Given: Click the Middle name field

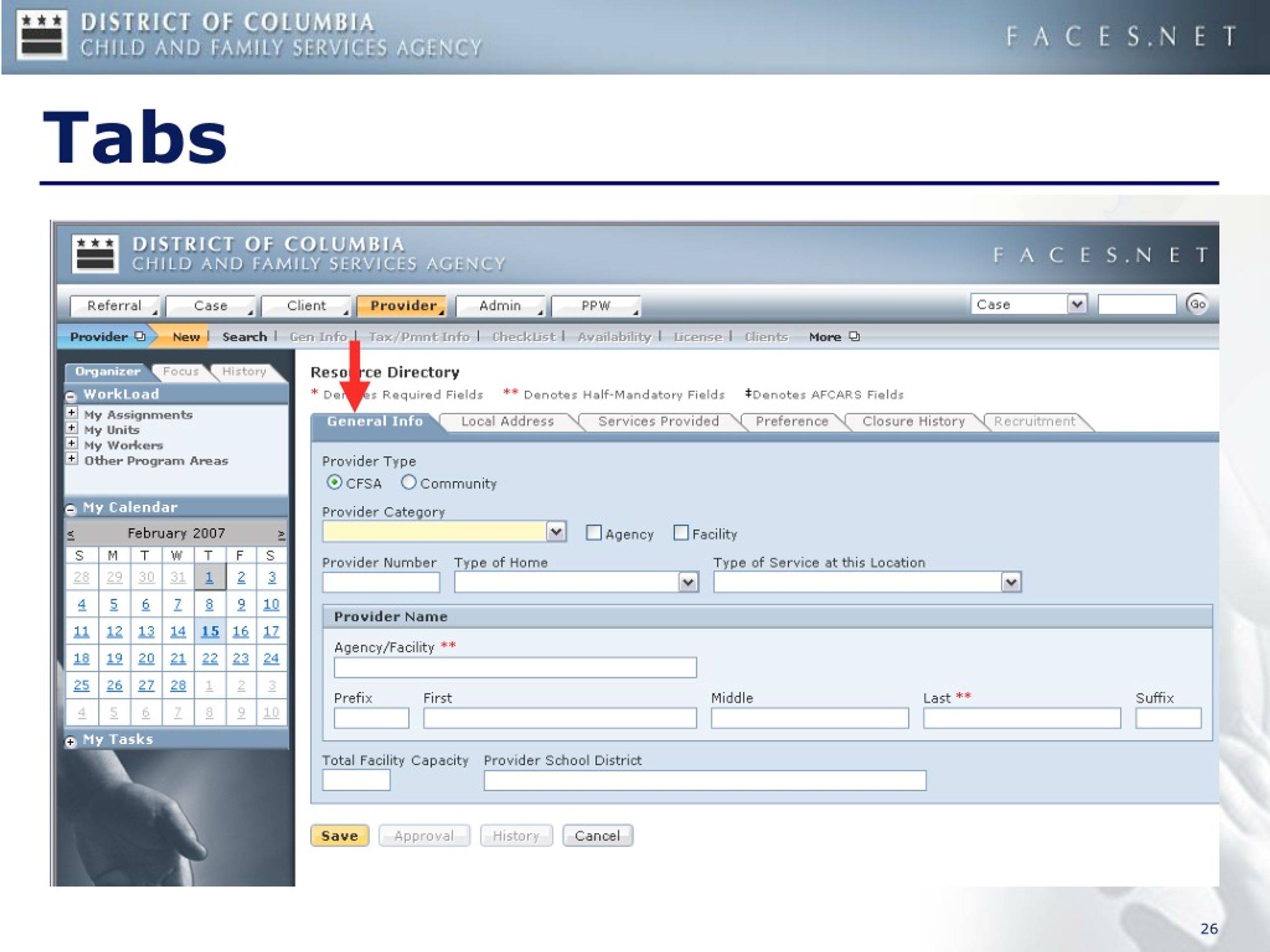Looking at the screenshot, I should click(810, 718).
